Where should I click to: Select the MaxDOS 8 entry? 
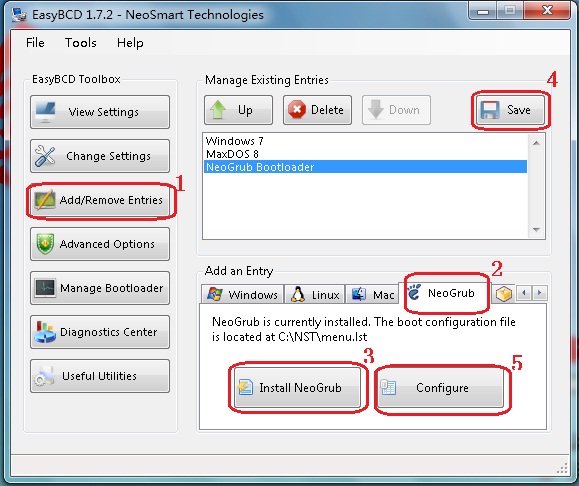tap(232, 154)
